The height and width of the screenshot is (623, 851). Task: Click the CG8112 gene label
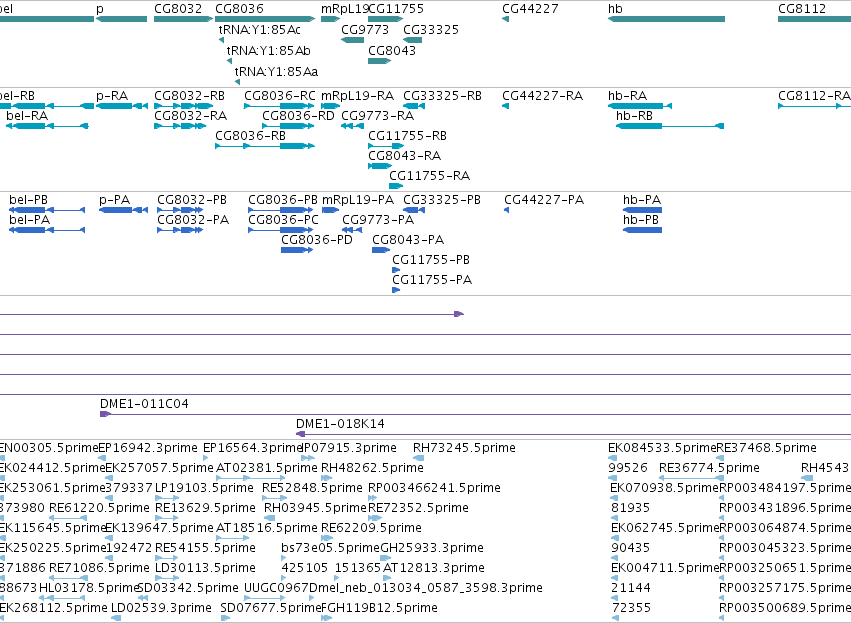(802, 9)
